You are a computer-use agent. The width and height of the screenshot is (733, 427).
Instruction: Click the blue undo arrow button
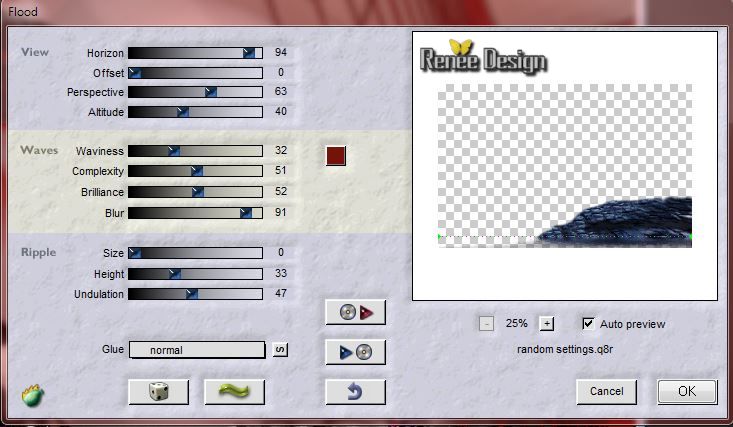355,391
